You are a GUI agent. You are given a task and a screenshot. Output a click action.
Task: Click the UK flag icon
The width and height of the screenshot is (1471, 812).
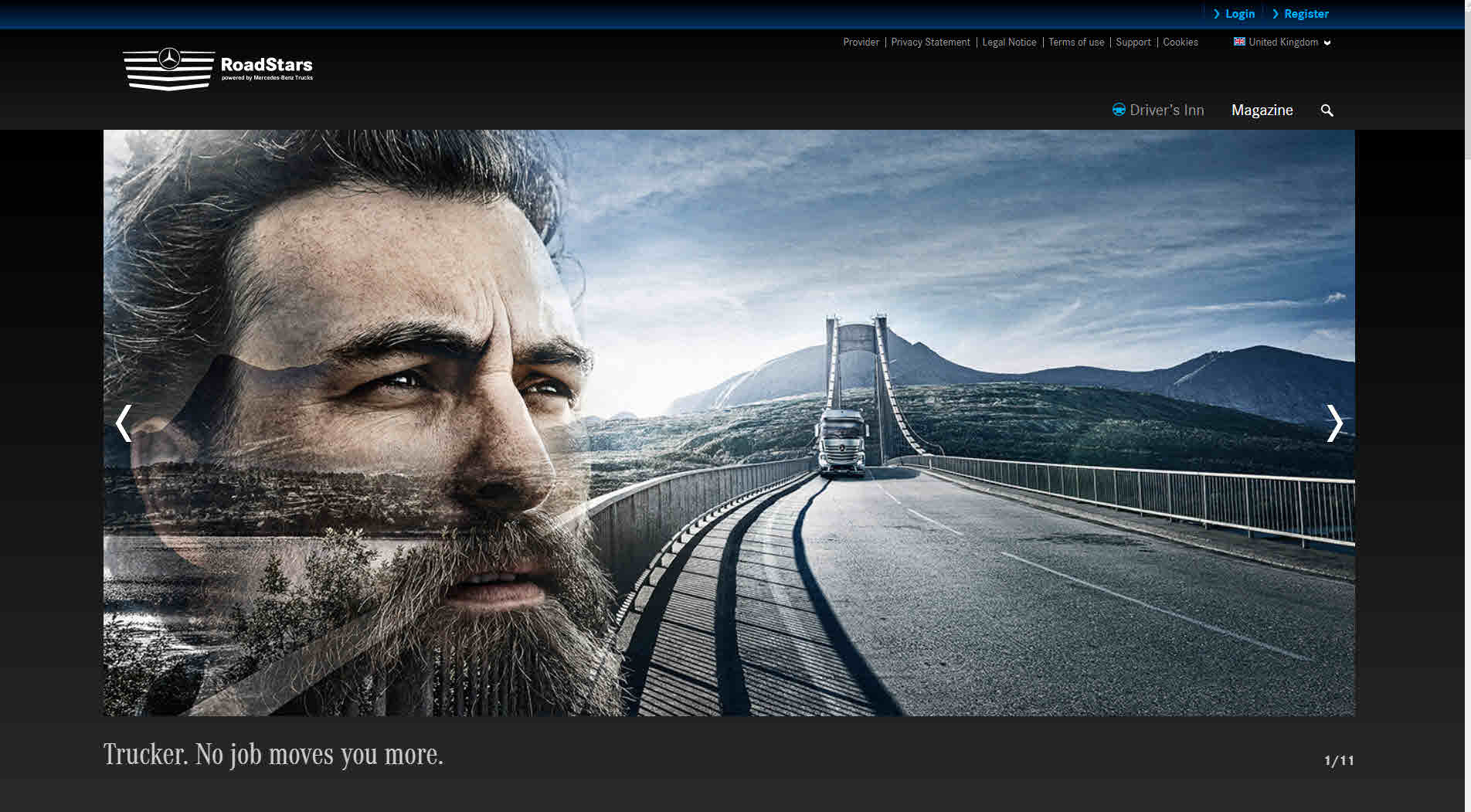click(1239, 42)
